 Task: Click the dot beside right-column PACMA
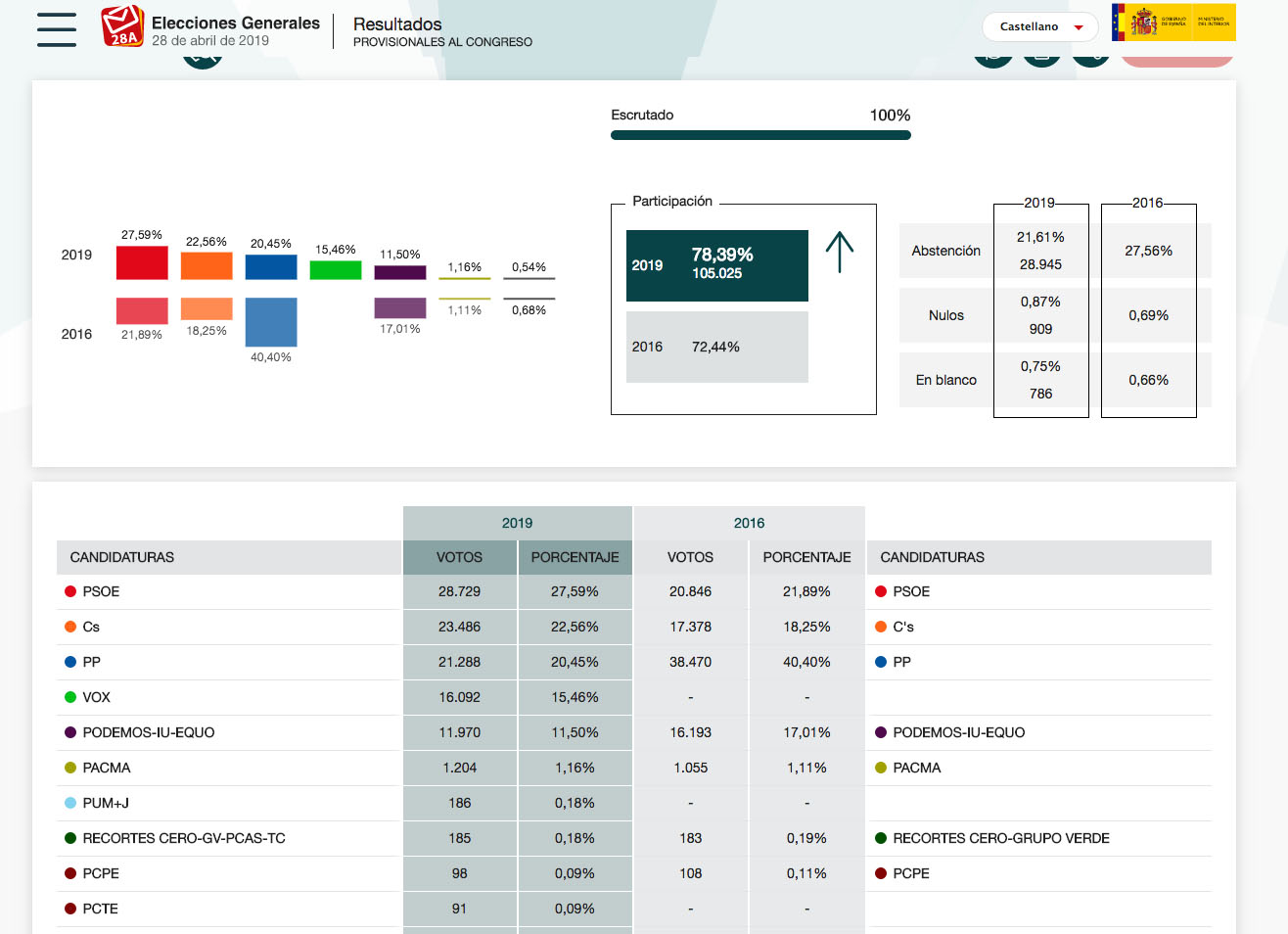click(x=881, y=768)
